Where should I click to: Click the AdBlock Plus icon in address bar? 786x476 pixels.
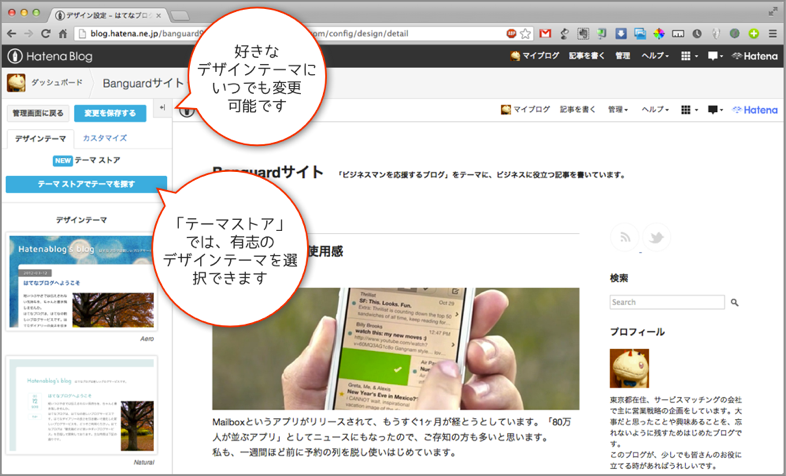[511, 34]
